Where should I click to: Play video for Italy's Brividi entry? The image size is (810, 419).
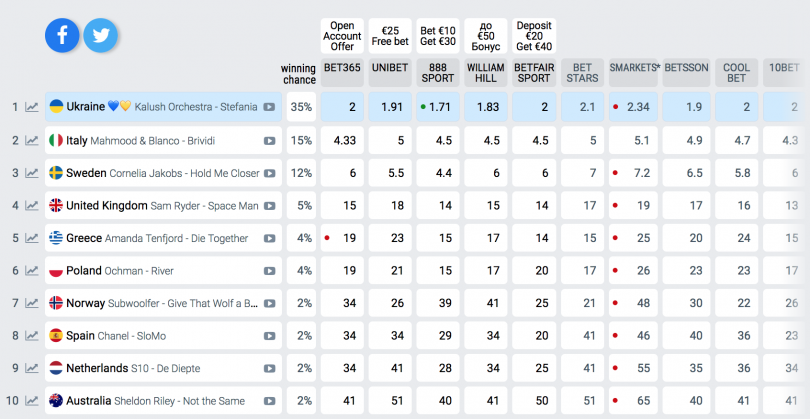pos(269,141)
